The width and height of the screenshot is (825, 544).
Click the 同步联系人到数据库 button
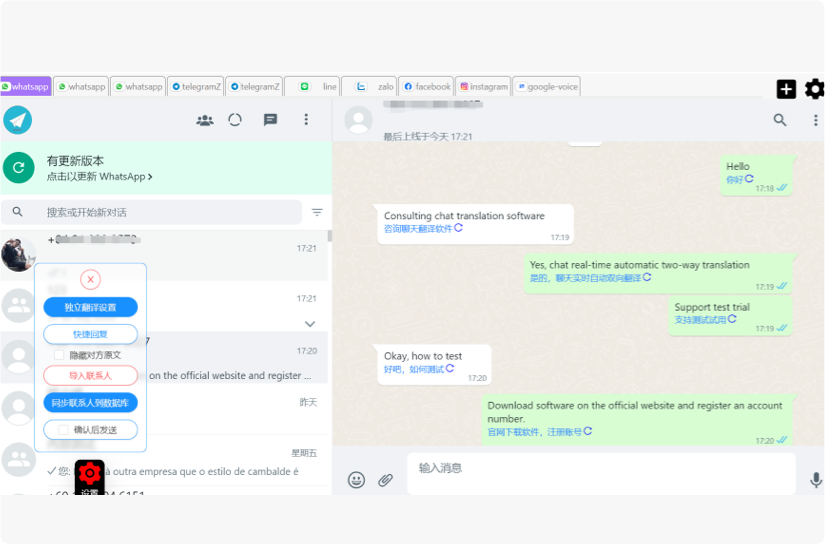(91, 403)
